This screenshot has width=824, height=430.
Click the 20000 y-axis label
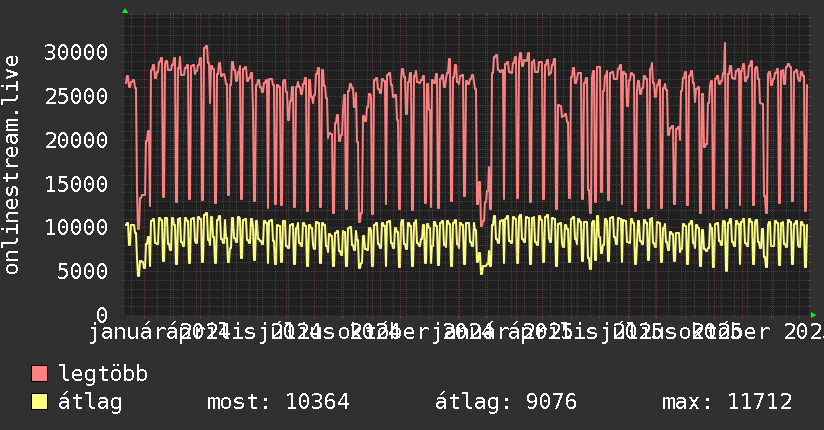76,140
